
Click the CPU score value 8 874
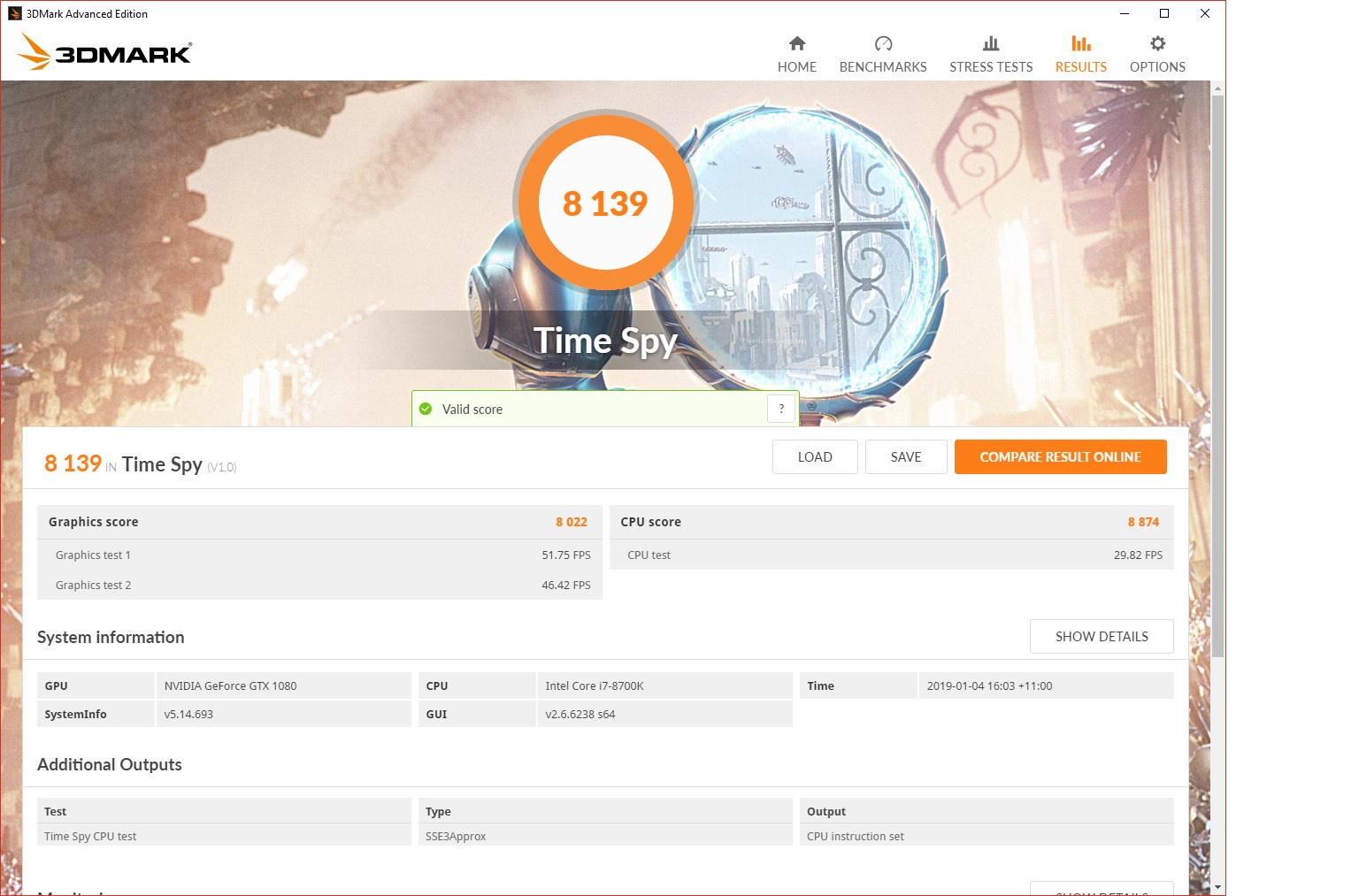(x=1143, y=522)
